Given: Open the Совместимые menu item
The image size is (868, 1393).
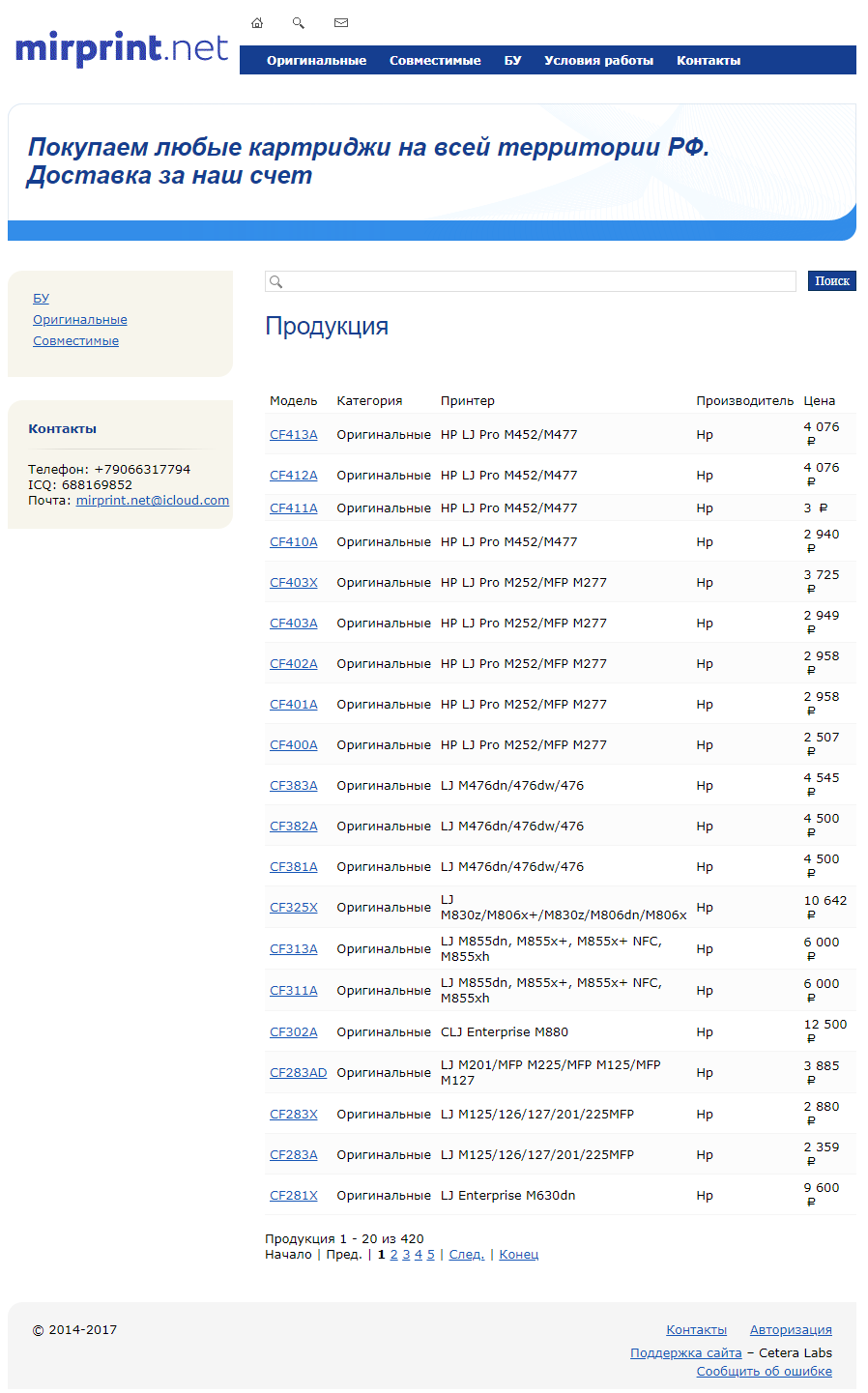Looking at the screenshot, I should [435, 60].
